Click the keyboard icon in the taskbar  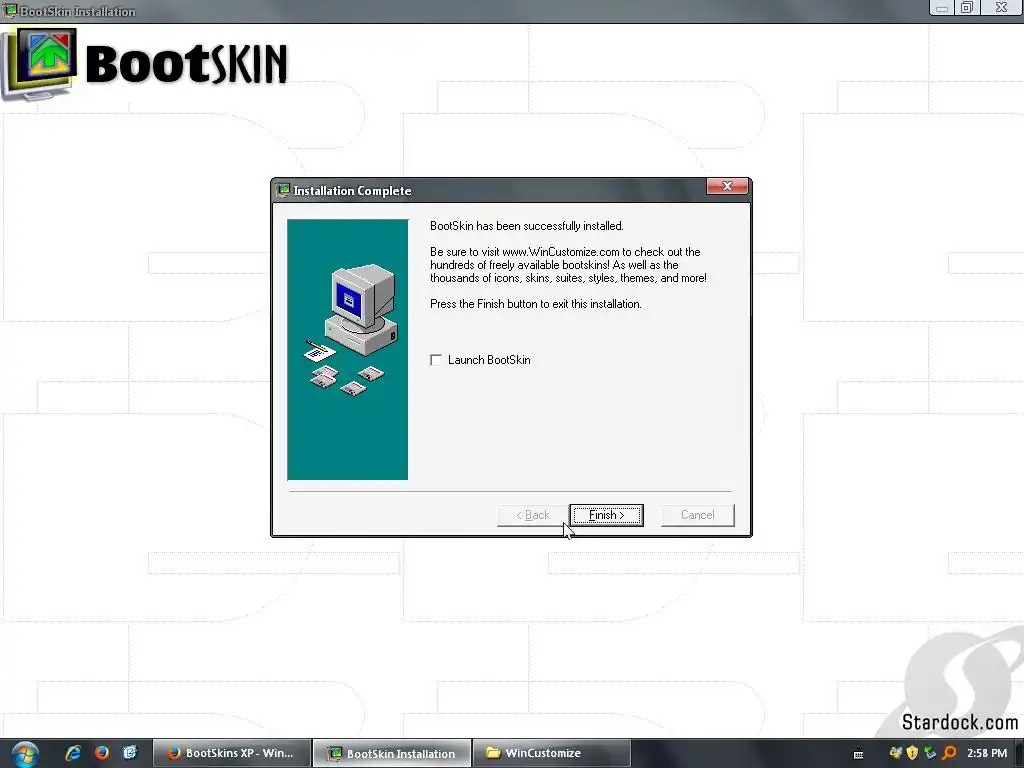click(859, 754)
